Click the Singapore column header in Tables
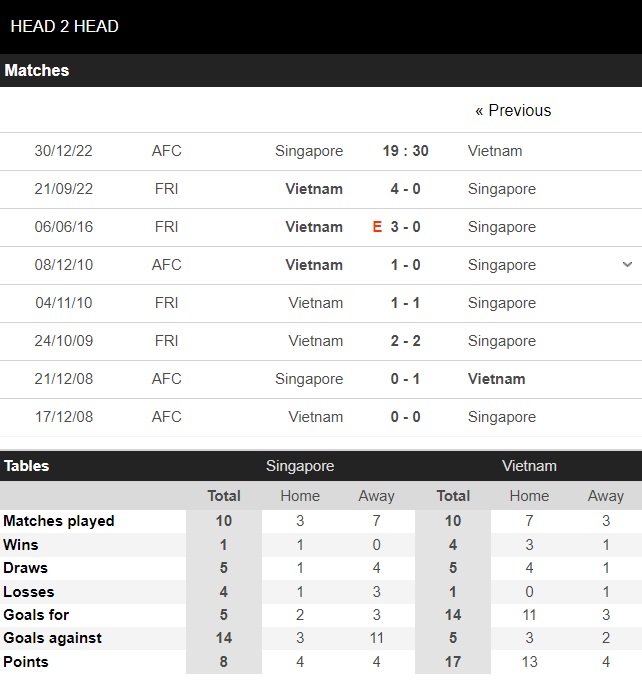The height and width of the screenshot is (696, 642). pyautogui.click(x=300, y=466)
